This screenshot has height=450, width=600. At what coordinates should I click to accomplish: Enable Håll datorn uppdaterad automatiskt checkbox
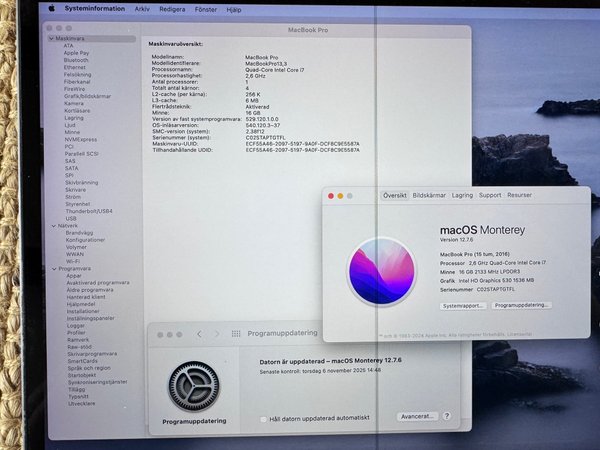[263, 419]
